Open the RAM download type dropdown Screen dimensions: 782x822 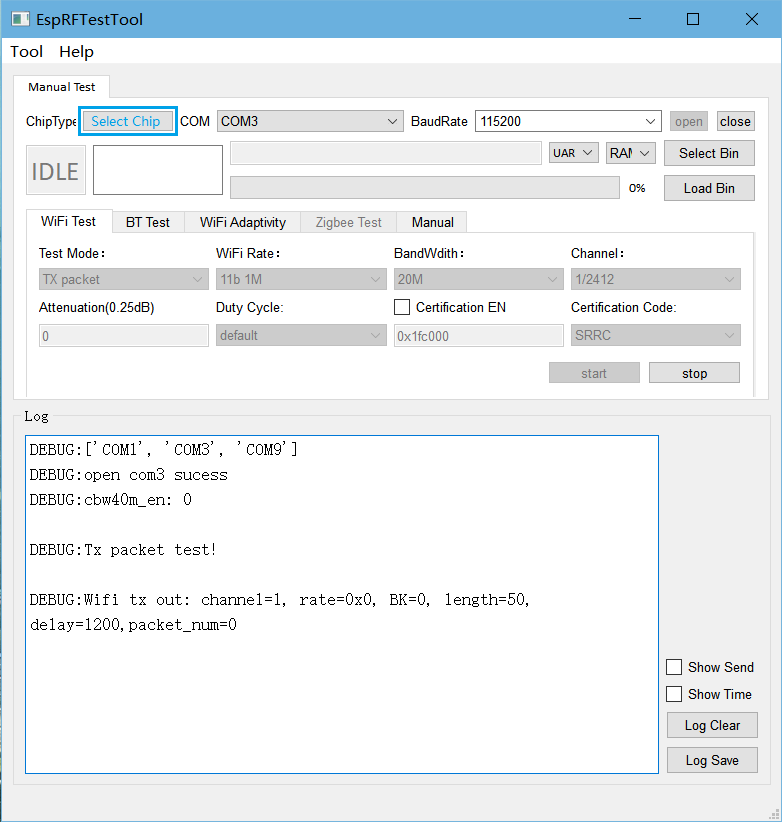pyautogui.click(x=631, y=153)
